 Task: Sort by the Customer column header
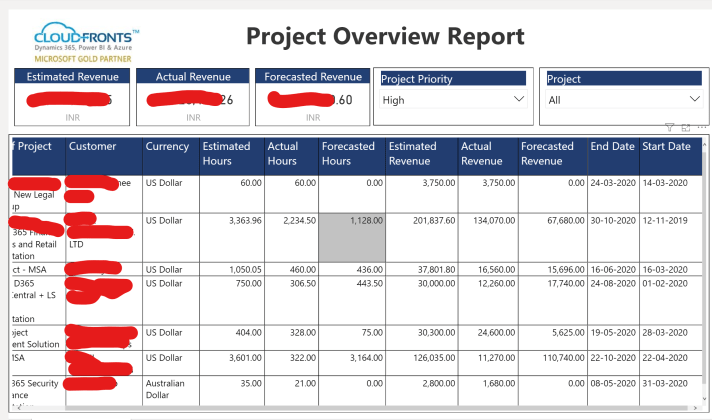93,147
